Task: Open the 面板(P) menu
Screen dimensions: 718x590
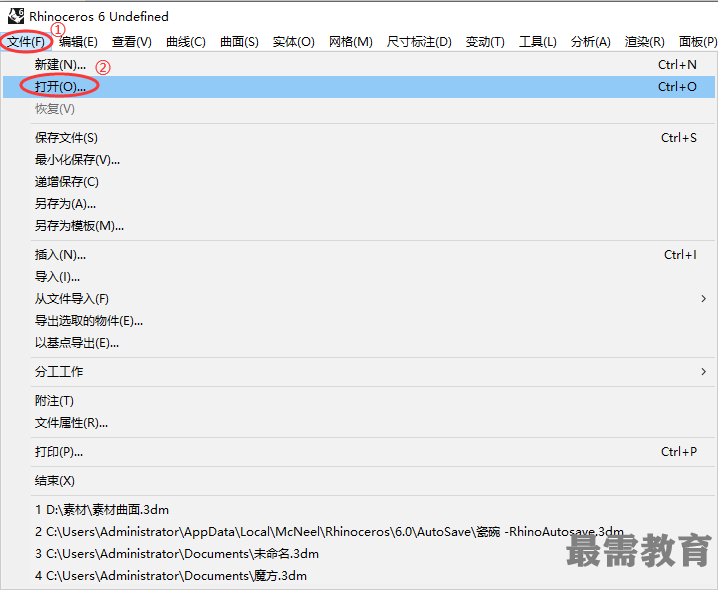Action: pos(698,42)
